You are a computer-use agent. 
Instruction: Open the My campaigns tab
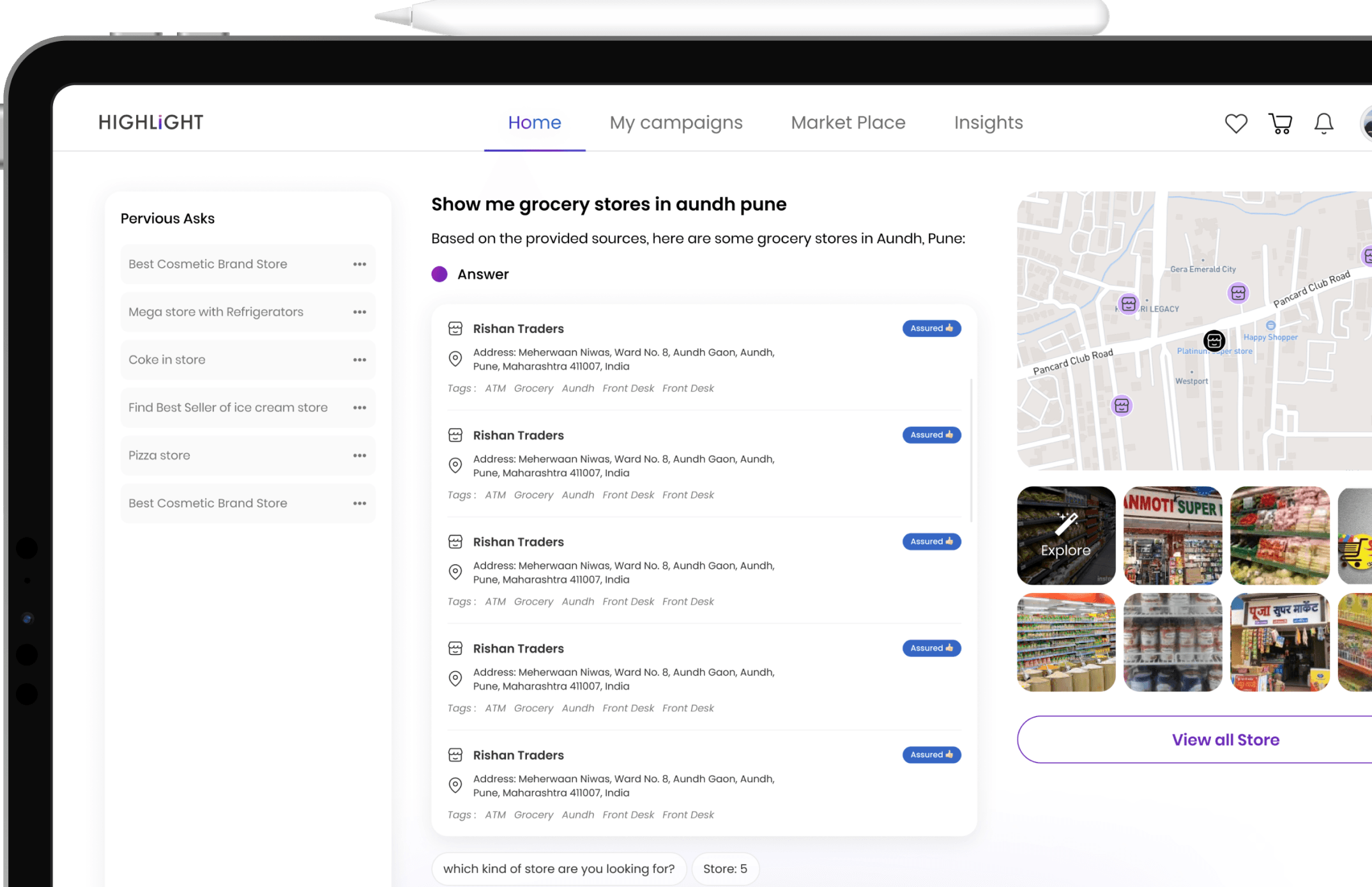[676, 123]
